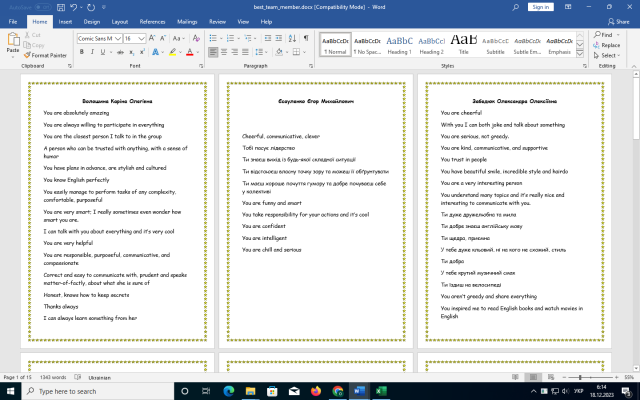This screenshot has width=640, height=400.
Task: Open the proofing spell-check status icon
Action: [78, 377]
